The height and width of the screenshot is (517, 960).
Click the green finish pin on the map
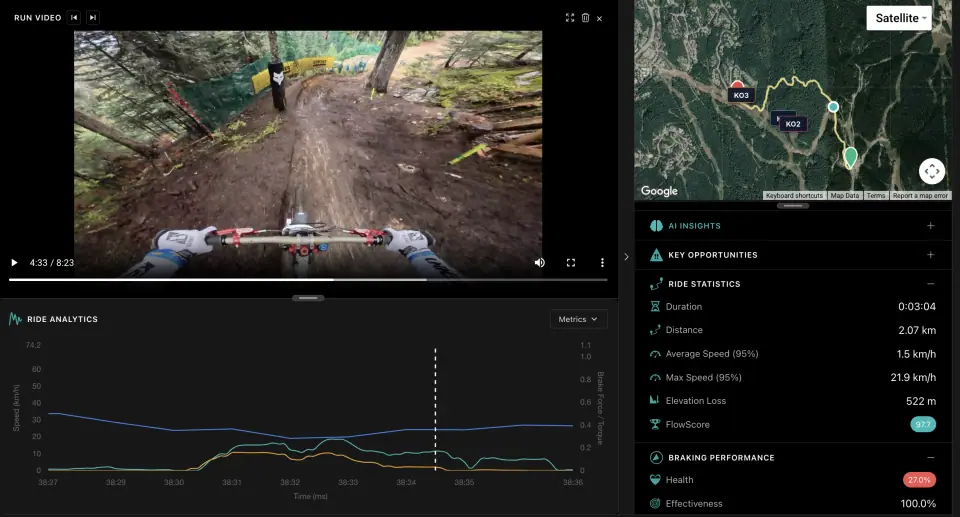coord(850,157)
